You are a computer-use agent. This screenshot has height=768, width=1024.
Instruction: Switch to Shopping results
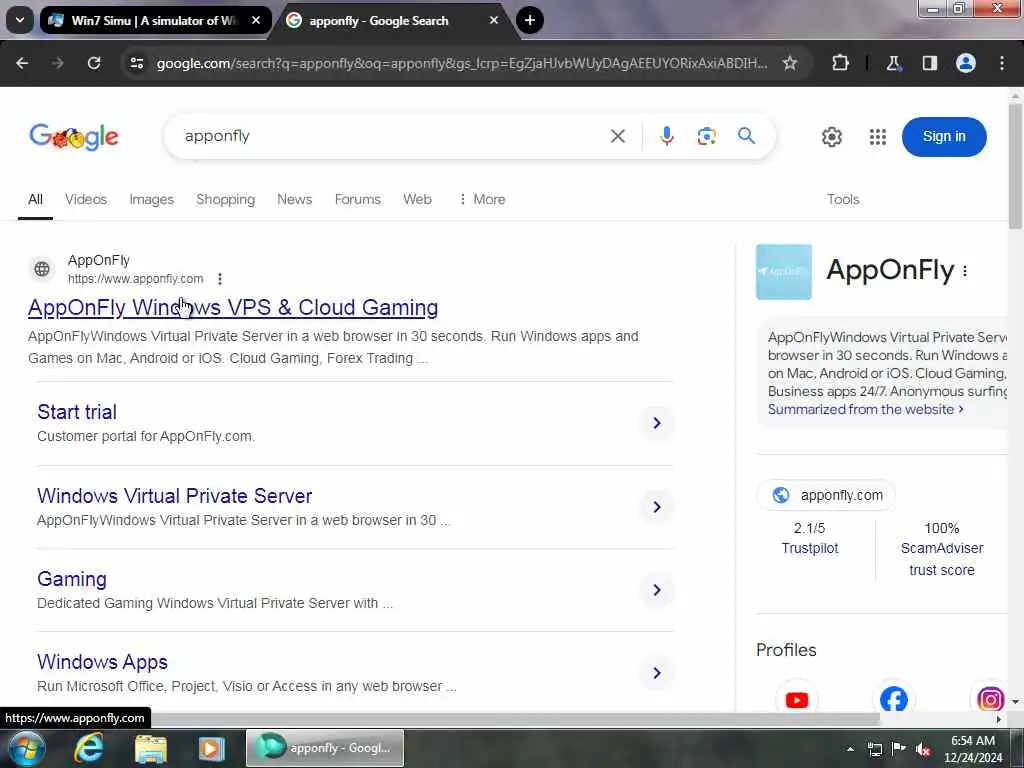[x=225, y=199]
